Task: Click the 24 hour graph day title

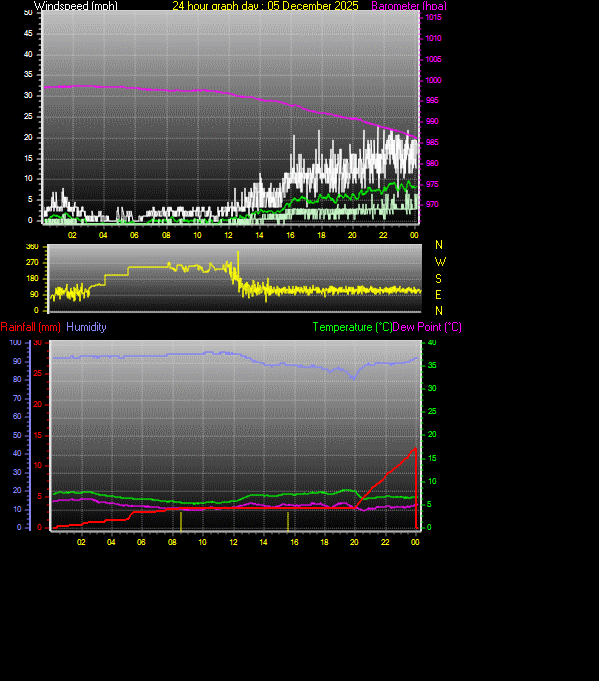Action: (x=265, y=6)
